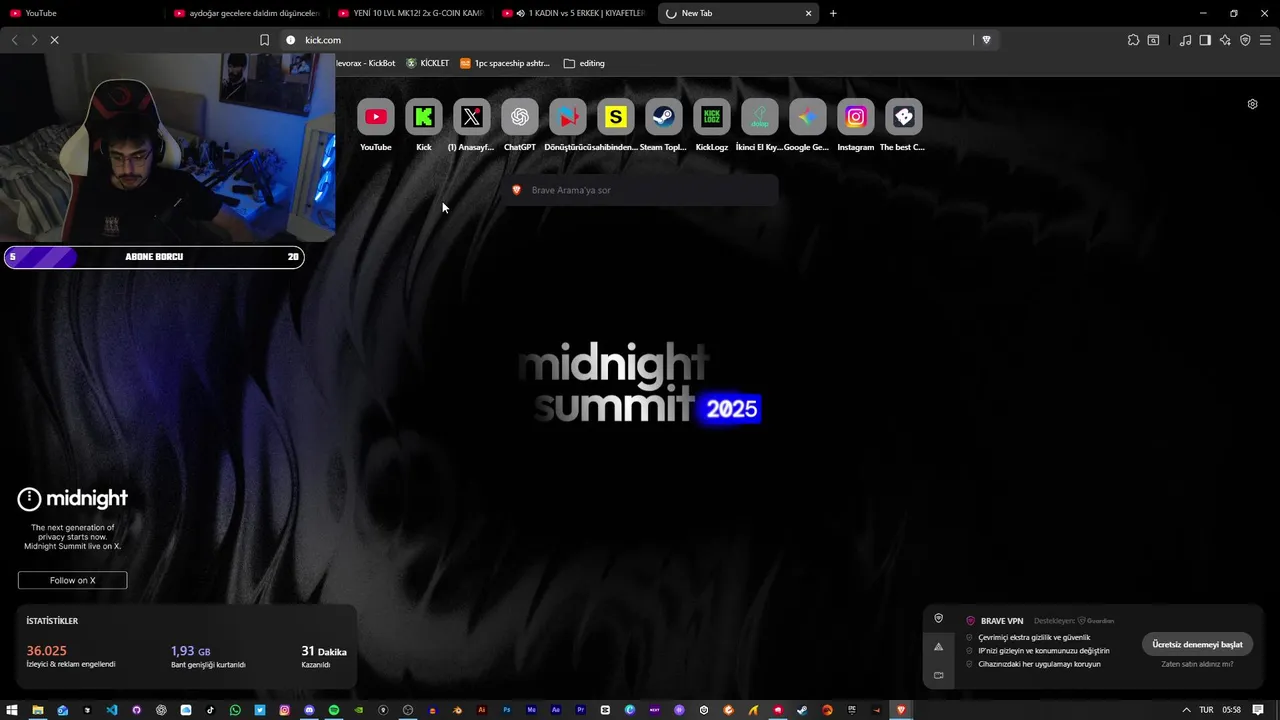Switch TUR keyboard language indicator
Screen dimensions: 1280x720
pos(1206,710)
